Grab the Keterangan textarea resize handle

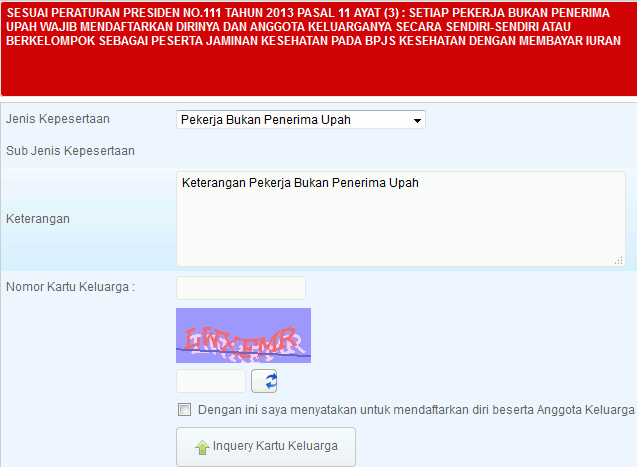tap(619, 261)
